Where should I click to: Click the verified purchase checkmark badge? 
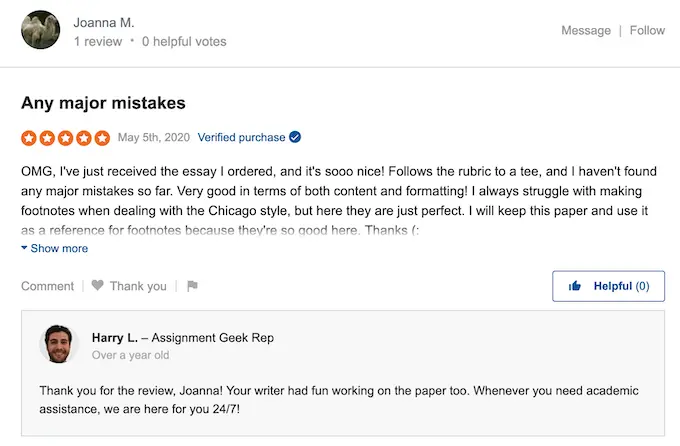(x=295, y=137)
